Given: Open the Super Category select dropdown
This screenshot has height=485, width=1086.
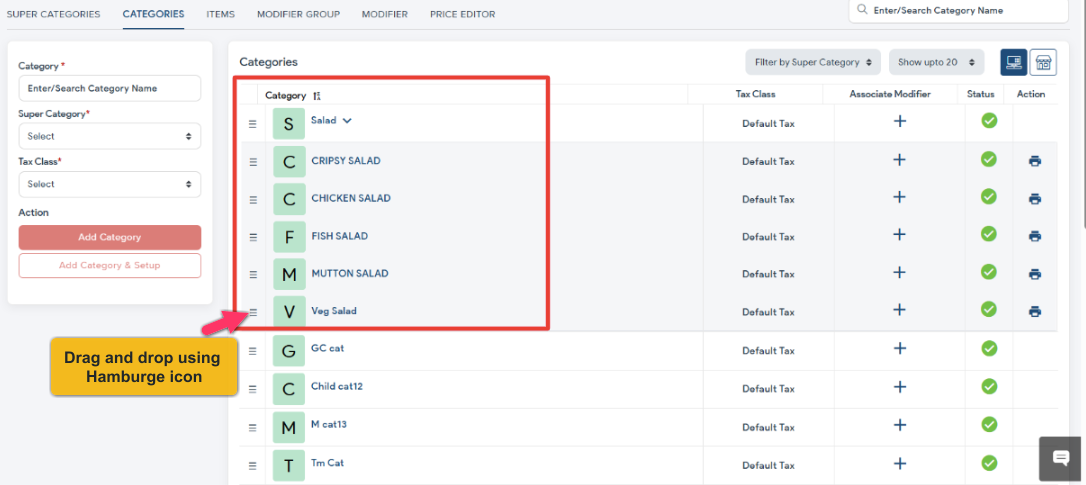Looking at the screenshot, I should (109, 136).
